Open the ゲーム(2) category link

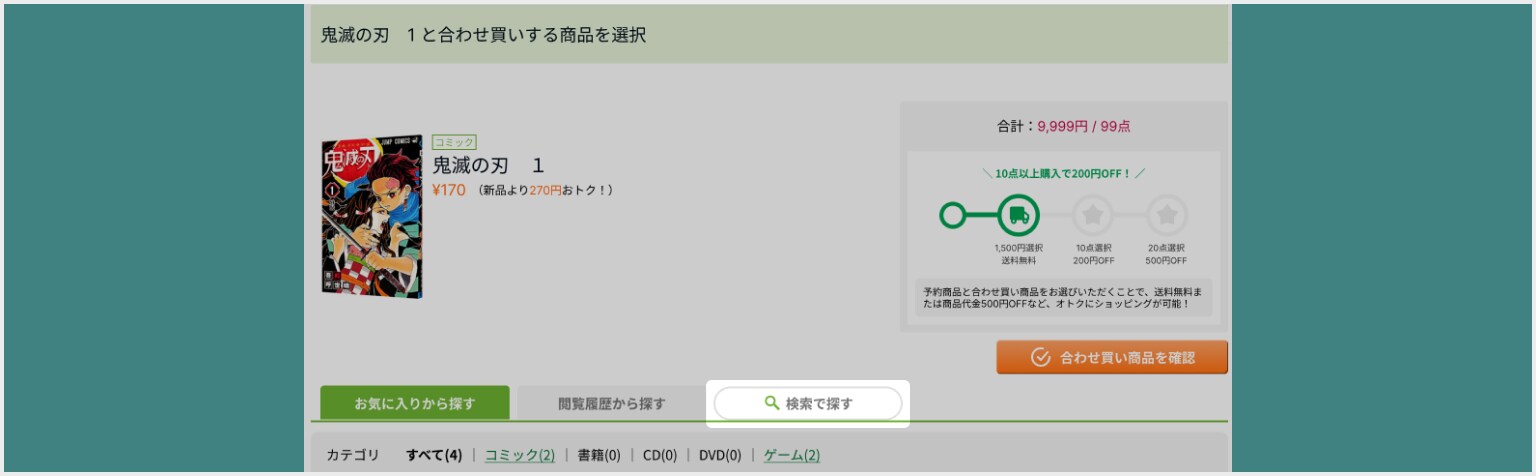coord(791,455)
